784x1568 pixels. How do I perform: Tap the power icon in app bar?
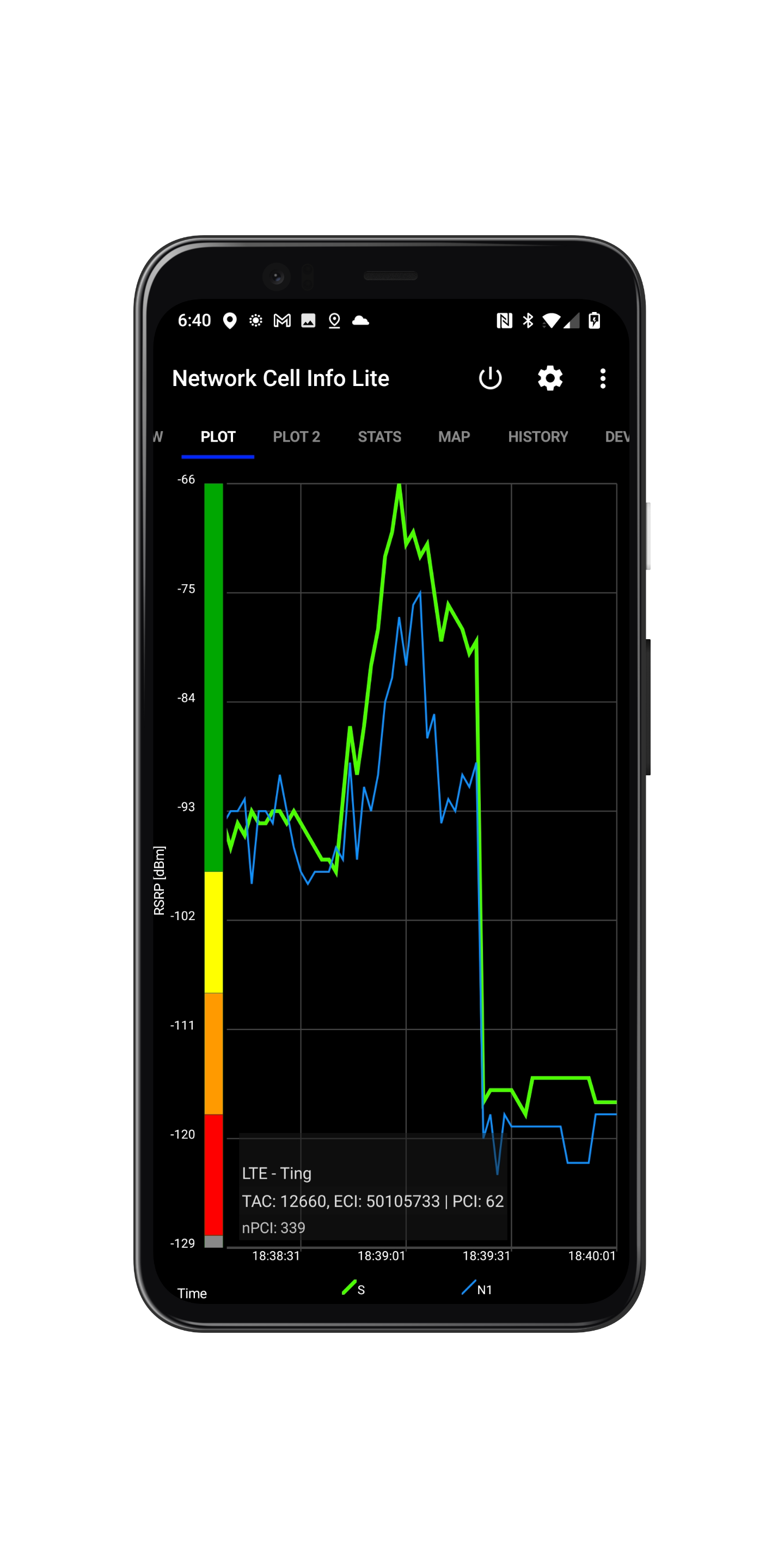(490, 378)
